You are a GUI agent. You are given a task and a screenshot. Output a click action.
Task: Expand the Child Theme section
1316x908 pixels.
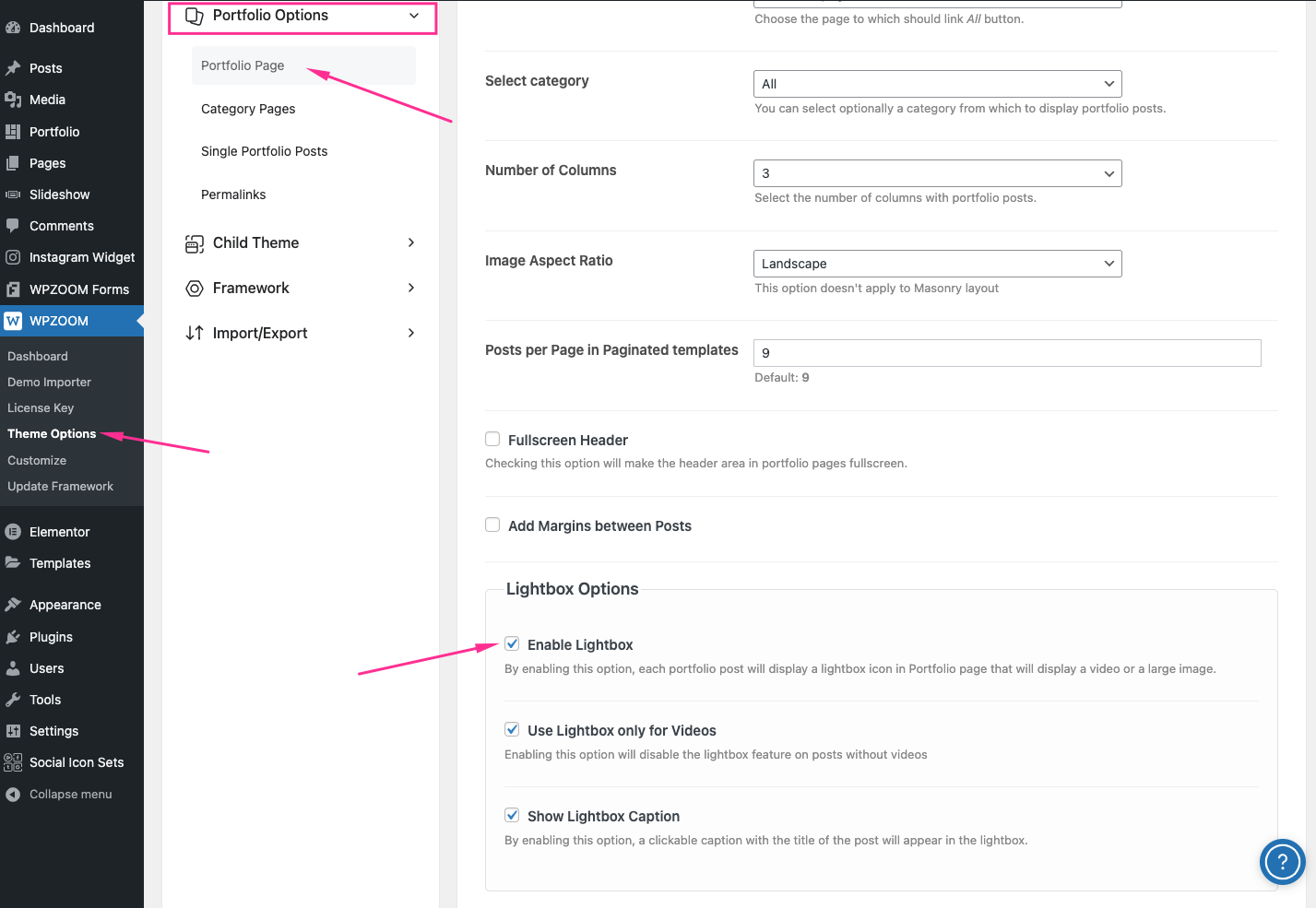coord(301,243)
